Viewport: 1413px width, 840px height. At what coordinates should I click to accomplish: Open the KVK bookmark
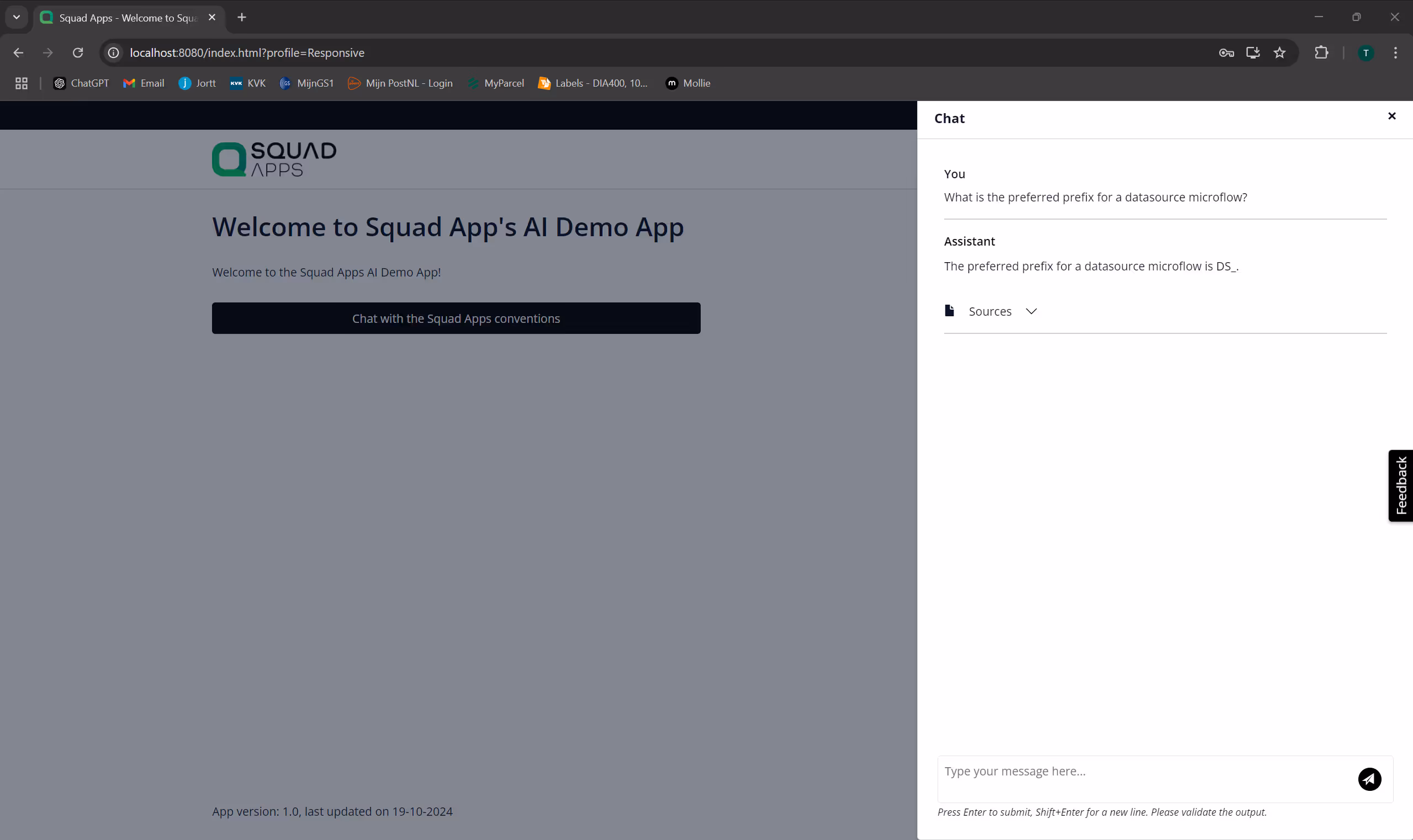(x=248, y=83)
